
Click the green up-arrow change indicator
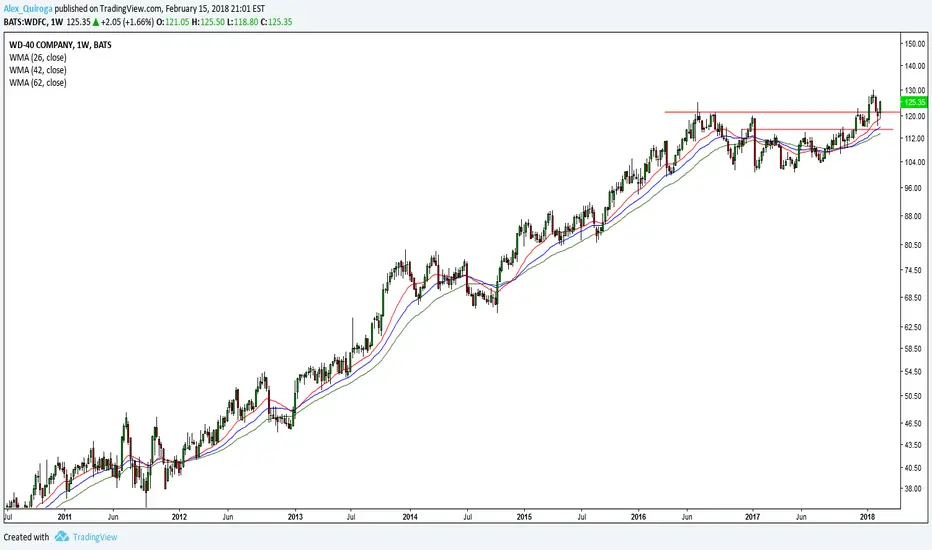click(x=96, y=22)
